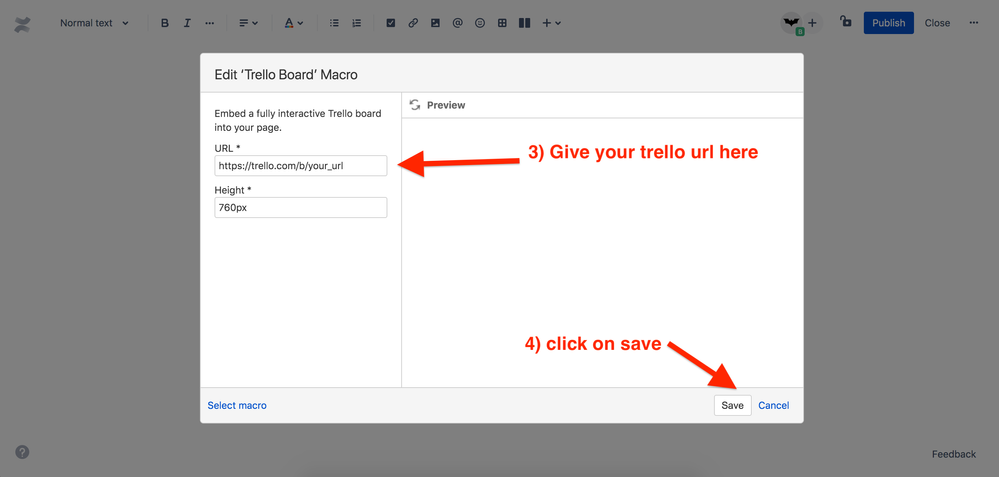Click the Trello URL input field
Screen dimensions: 999x477
(x=301, y=166)
